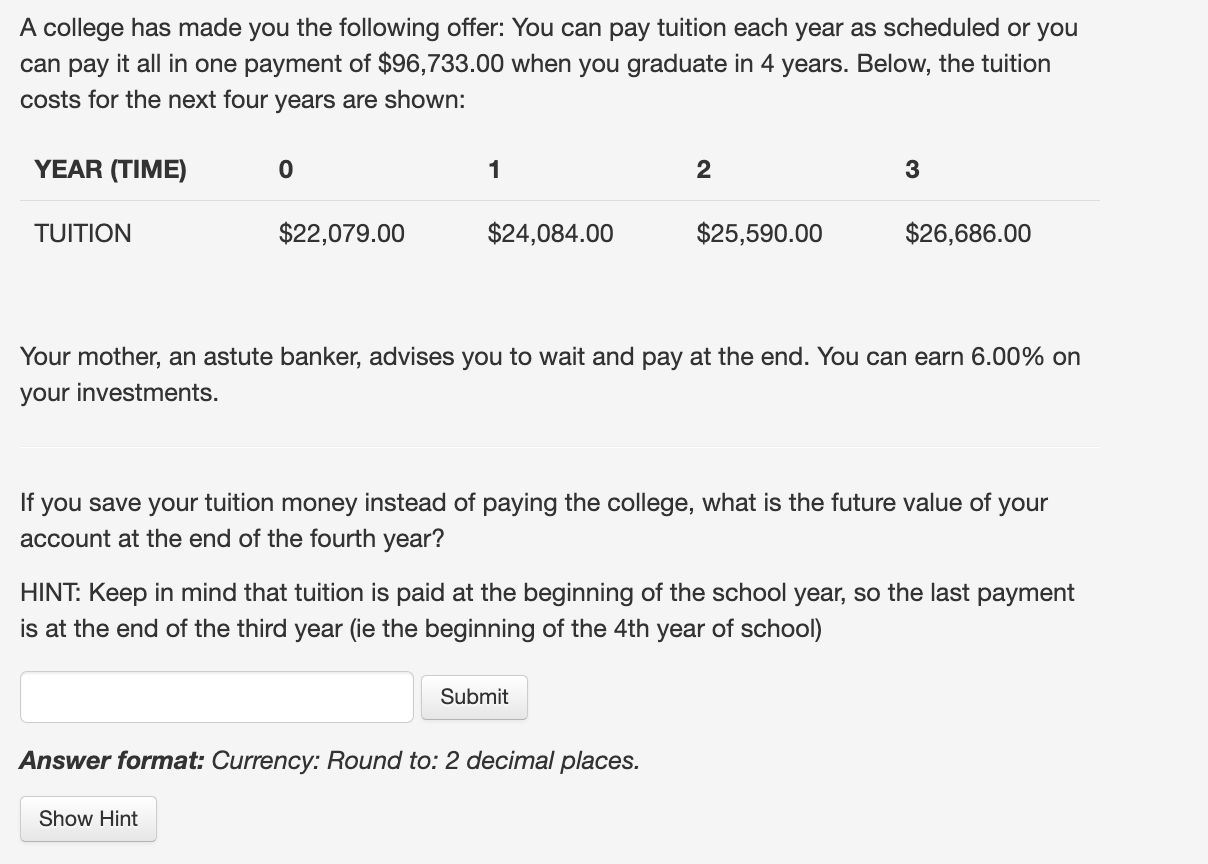Click the paragraph mentioning your mother the banker
This screenshot has width=1208, height=864.
click(x=549, y=374)
